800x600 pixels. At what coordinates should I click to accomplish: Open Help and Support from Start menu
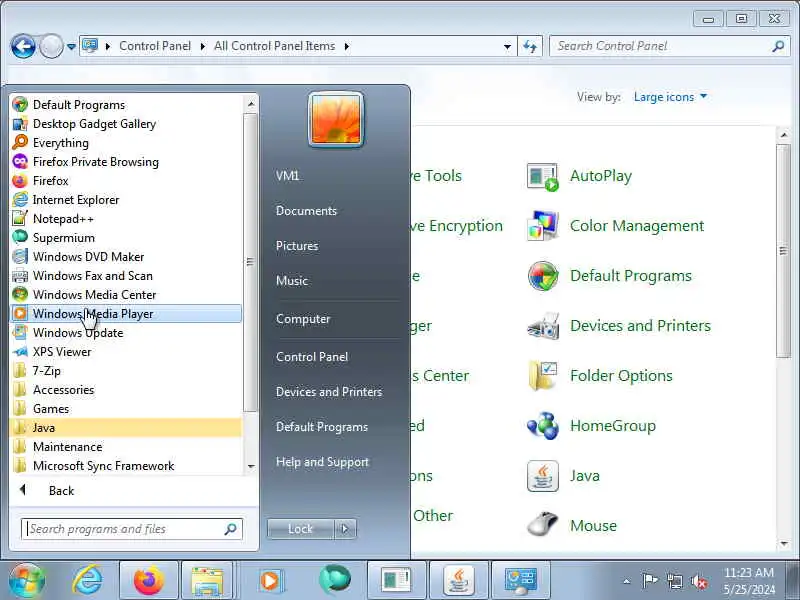tap(322, 462)
